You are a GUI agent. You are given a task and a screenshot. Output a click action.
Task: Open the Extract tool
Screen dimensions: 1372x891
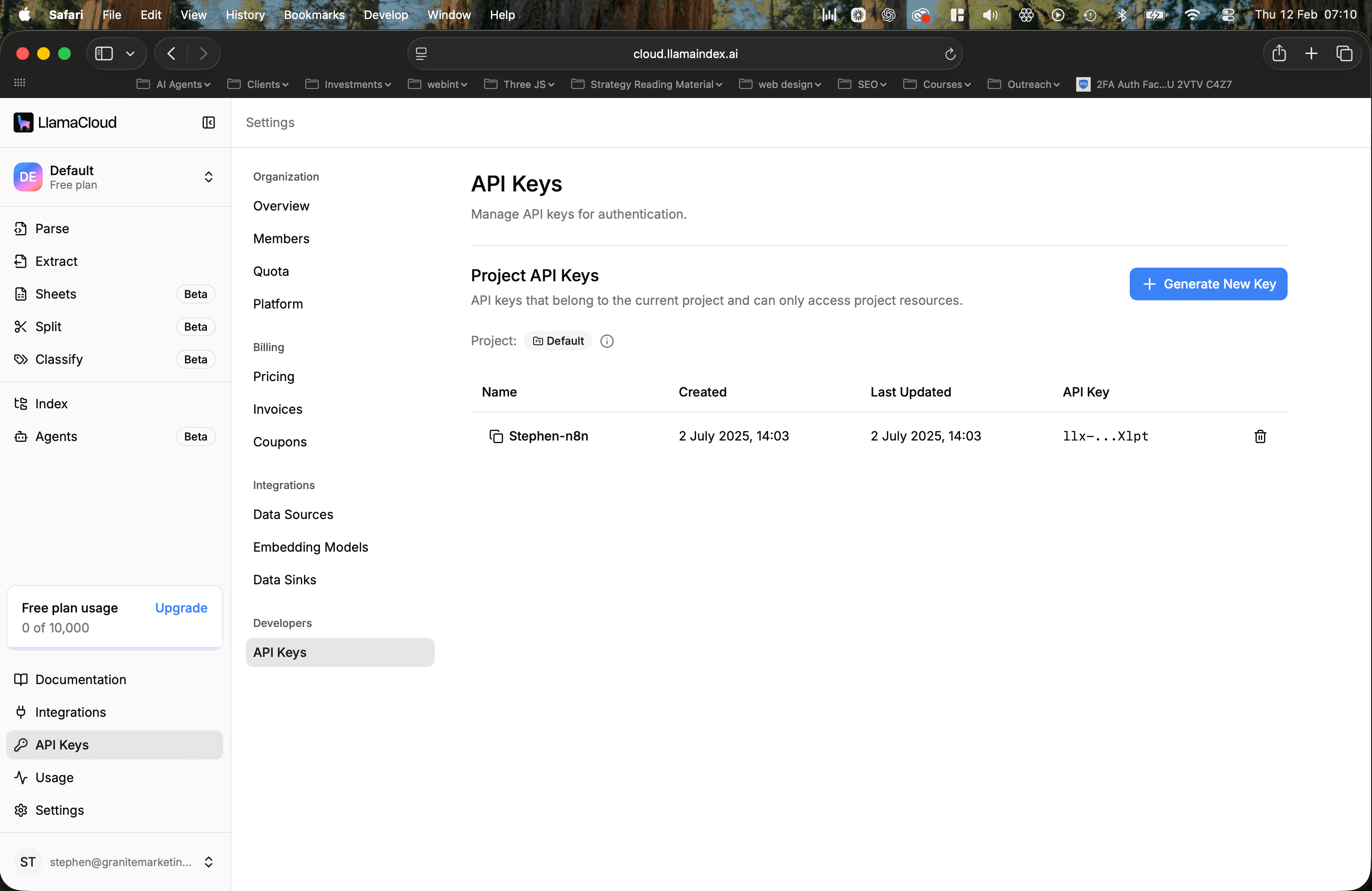click(55, 261)
